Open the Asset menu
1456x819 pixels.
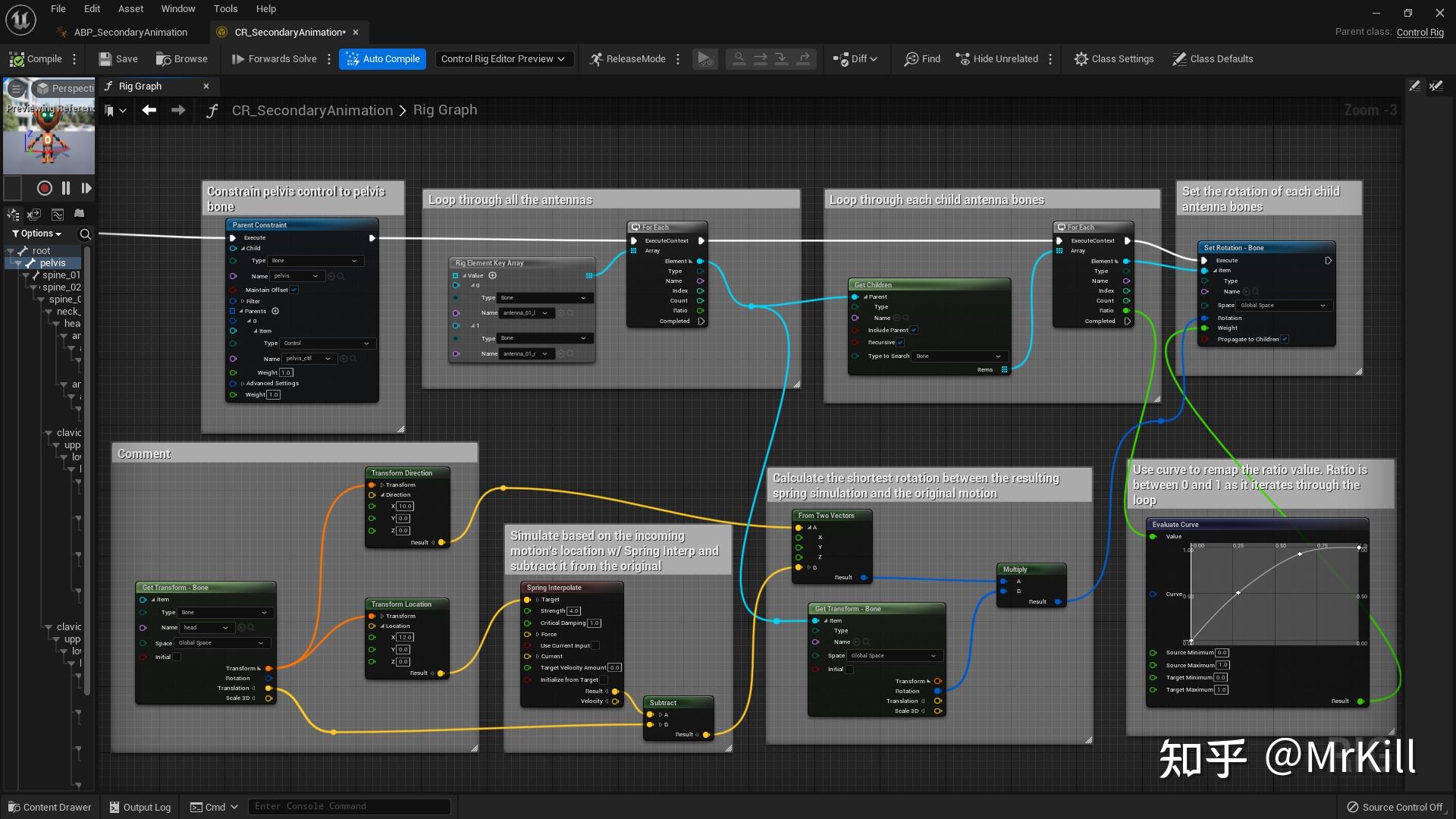(x=130, y=9)
